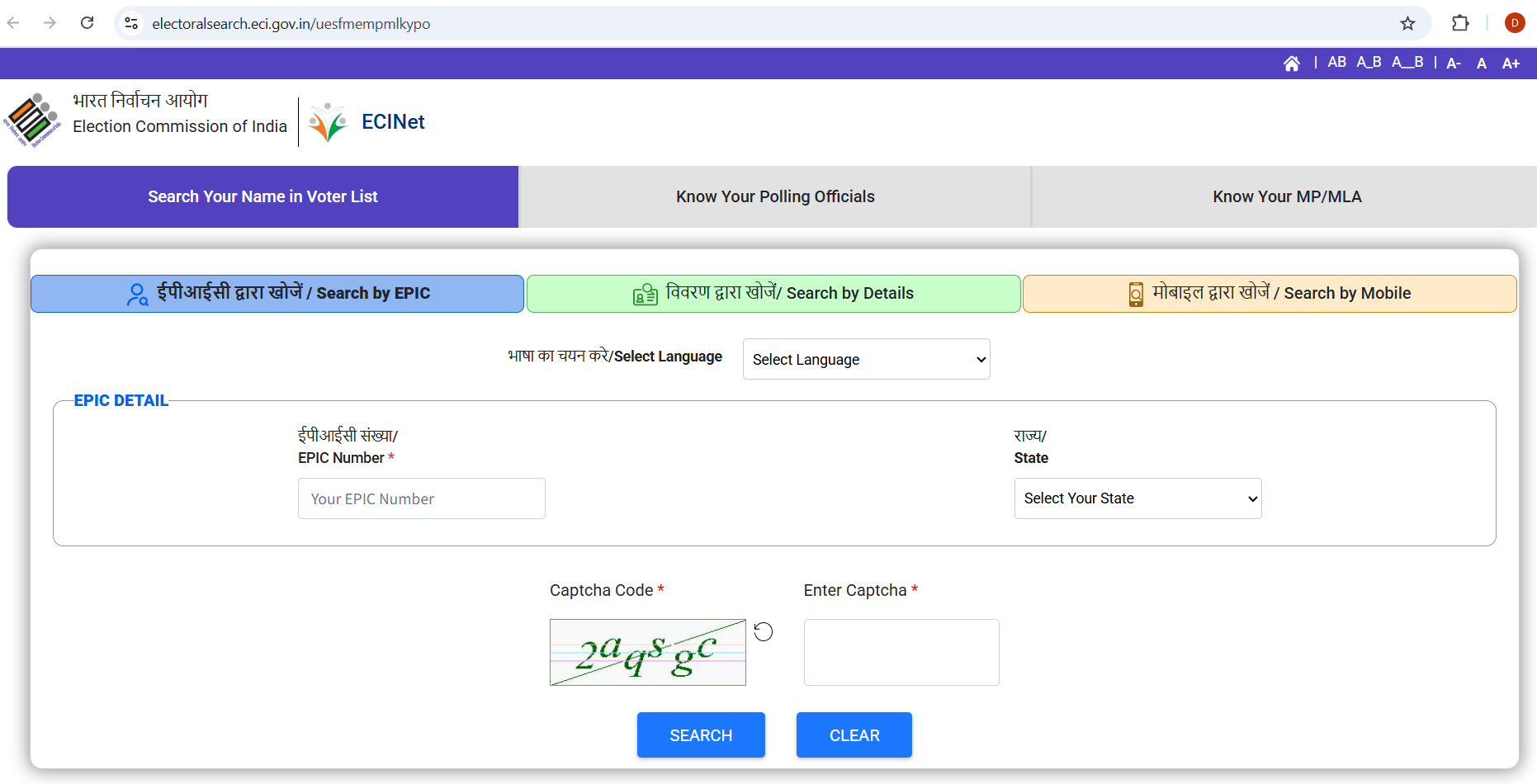1537x784 pixels.
Task: Refresh the captcha code image
Action: coord(764,631)
